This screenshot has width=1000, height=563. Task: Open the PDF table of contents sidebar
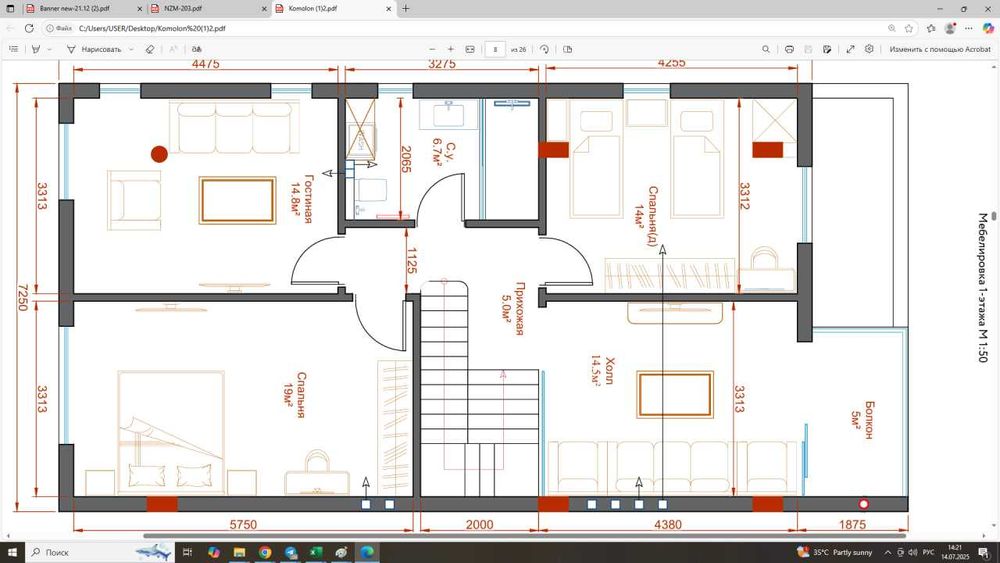click(x=14, y=48)
